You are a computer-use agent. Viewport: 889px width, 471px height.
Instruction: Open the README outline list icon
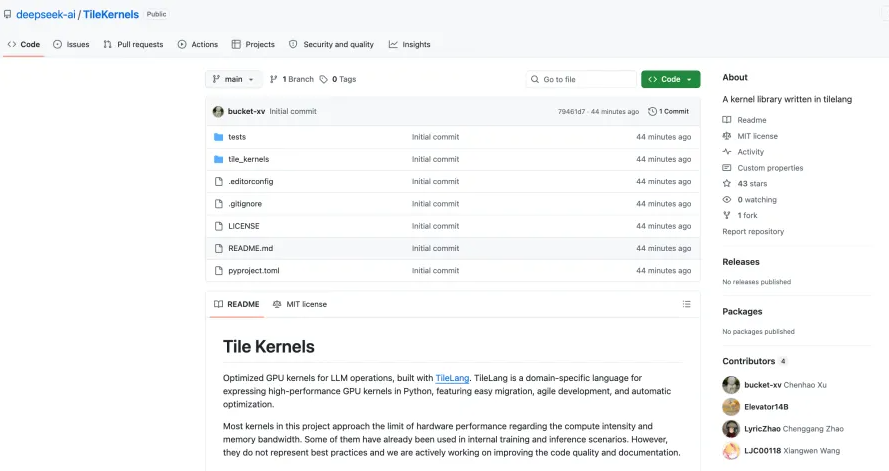point(687,304)
